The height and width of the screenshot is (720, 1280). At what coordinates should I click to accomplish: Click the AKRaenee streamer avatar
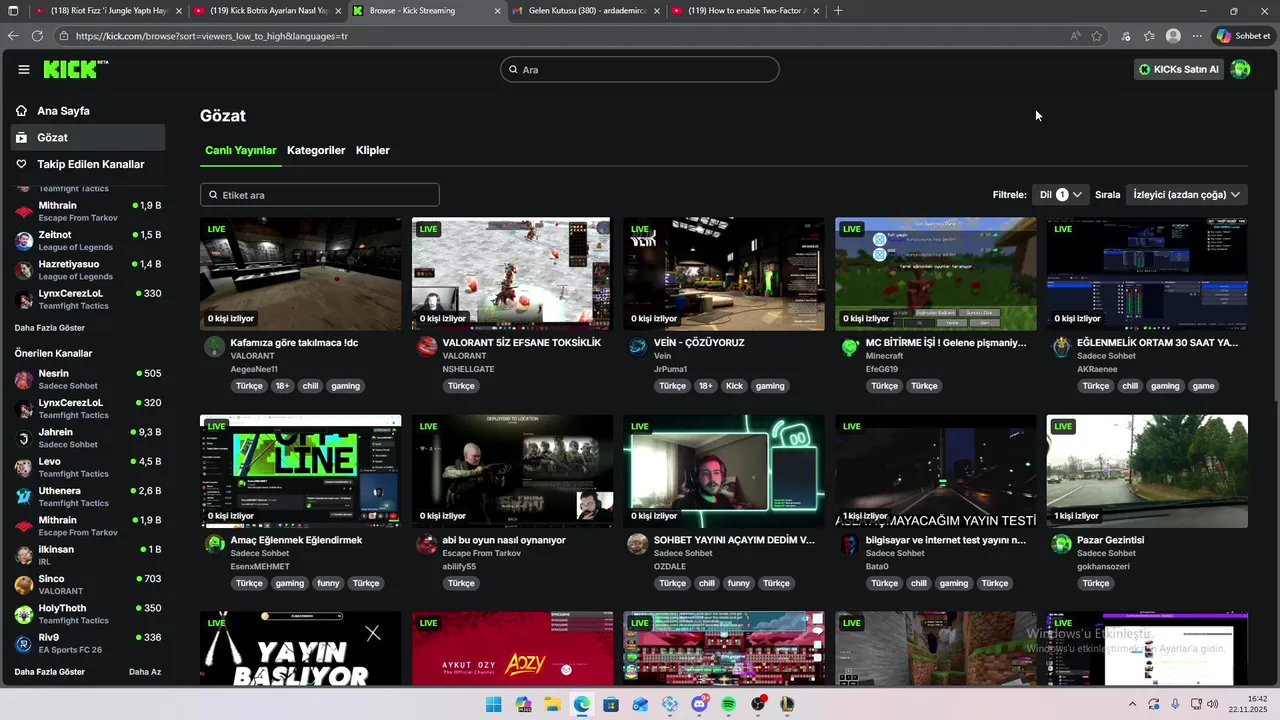(1061, 347)
